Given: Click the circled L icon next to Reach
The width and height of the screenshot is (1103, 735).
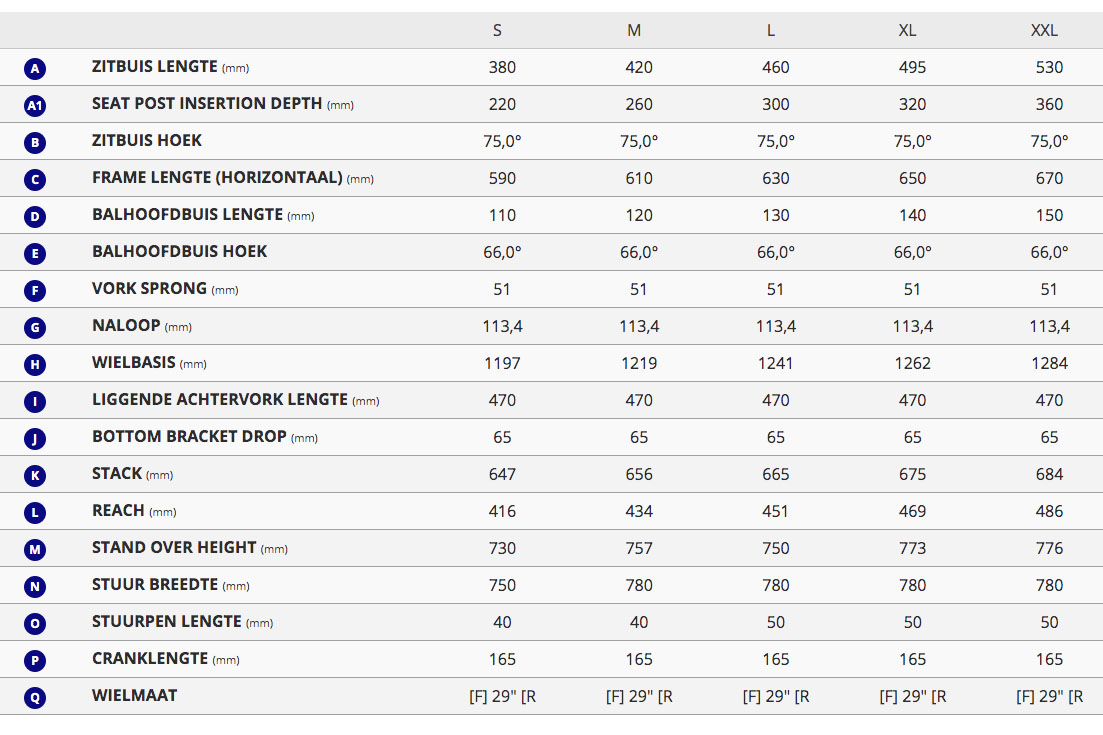Looking at the screenshot, I should [35, 512].
